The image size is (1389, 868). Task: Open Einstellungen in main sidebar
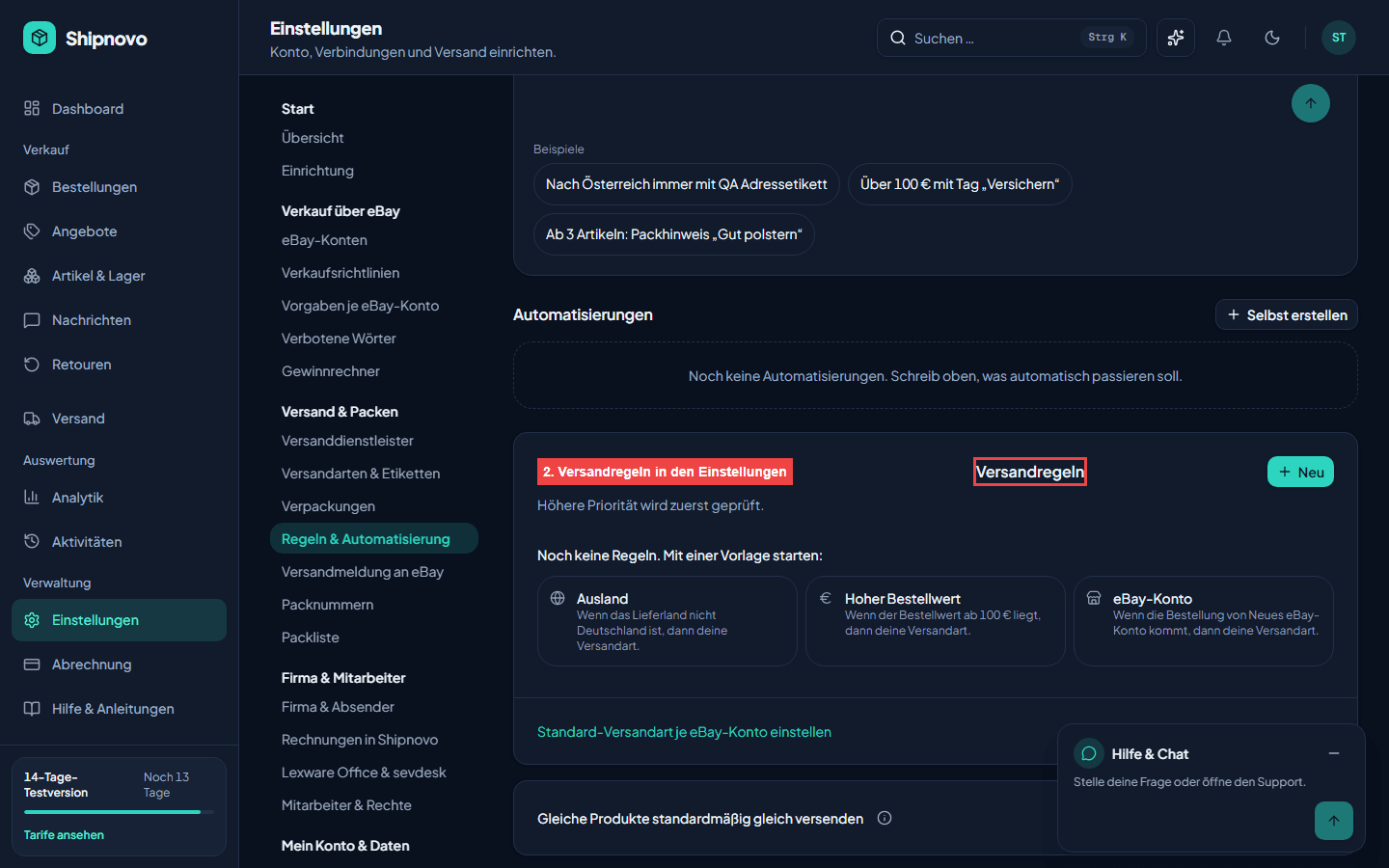click(x=119, y=620)
